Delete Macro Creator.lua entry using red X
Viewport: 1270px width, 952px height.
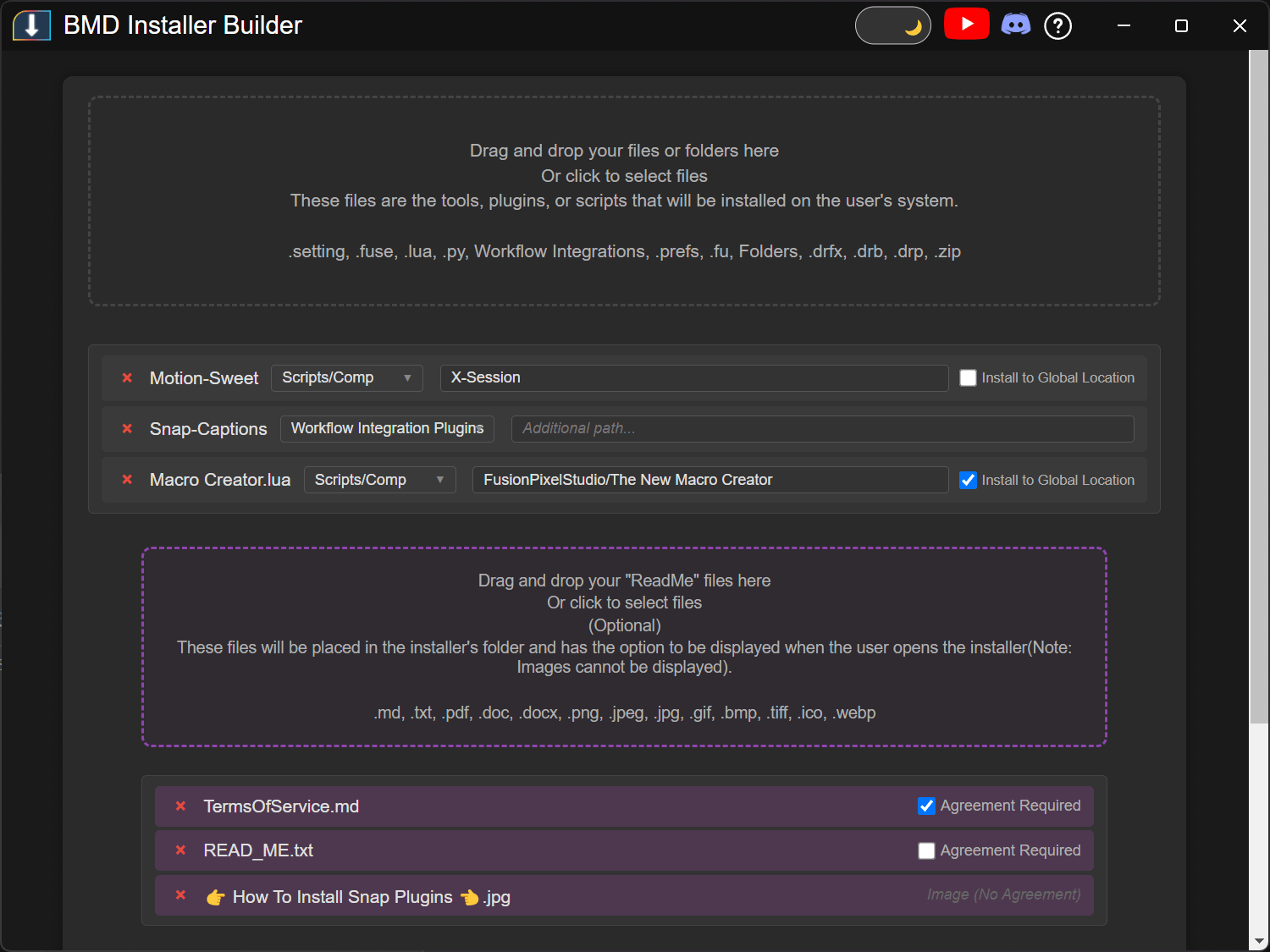coord(127,480)
